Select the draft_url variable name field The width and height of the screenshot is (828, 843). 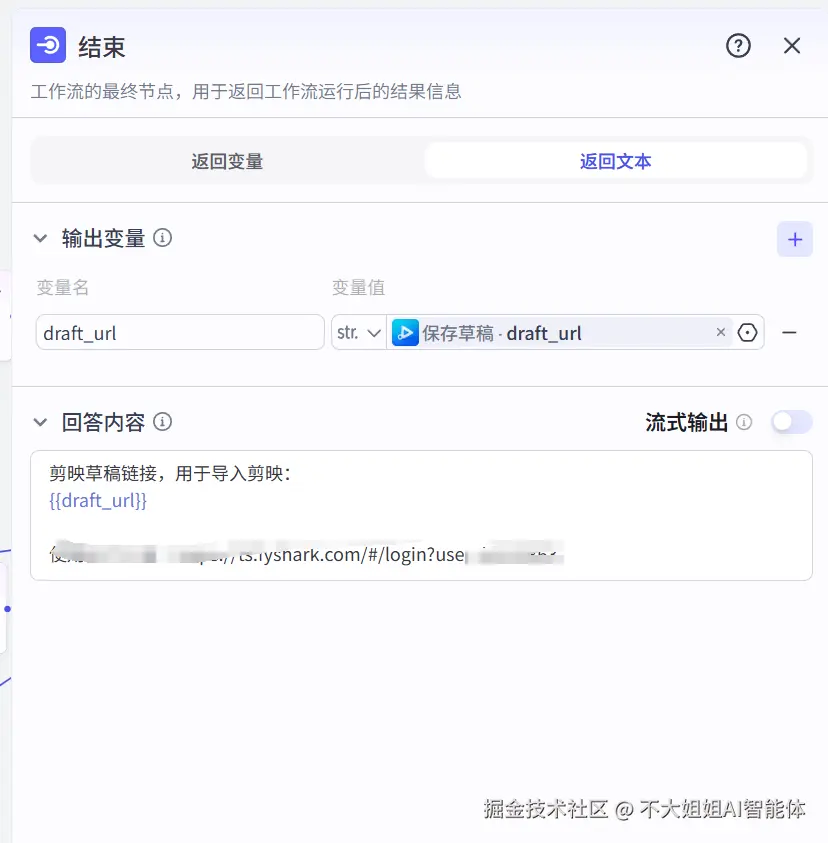(179, 332)
